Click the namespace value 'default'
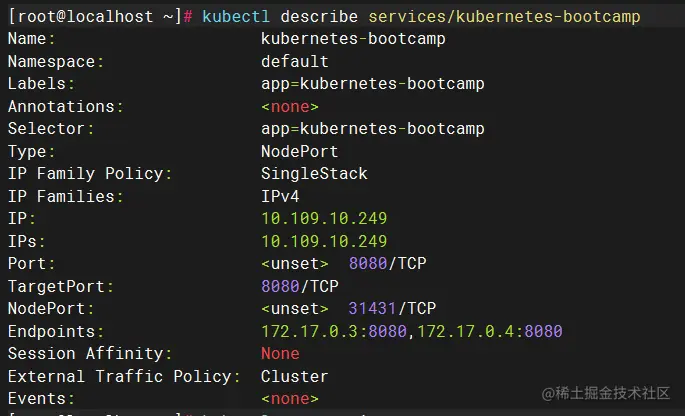Screen dimensions: 685x416 [294, 62]
